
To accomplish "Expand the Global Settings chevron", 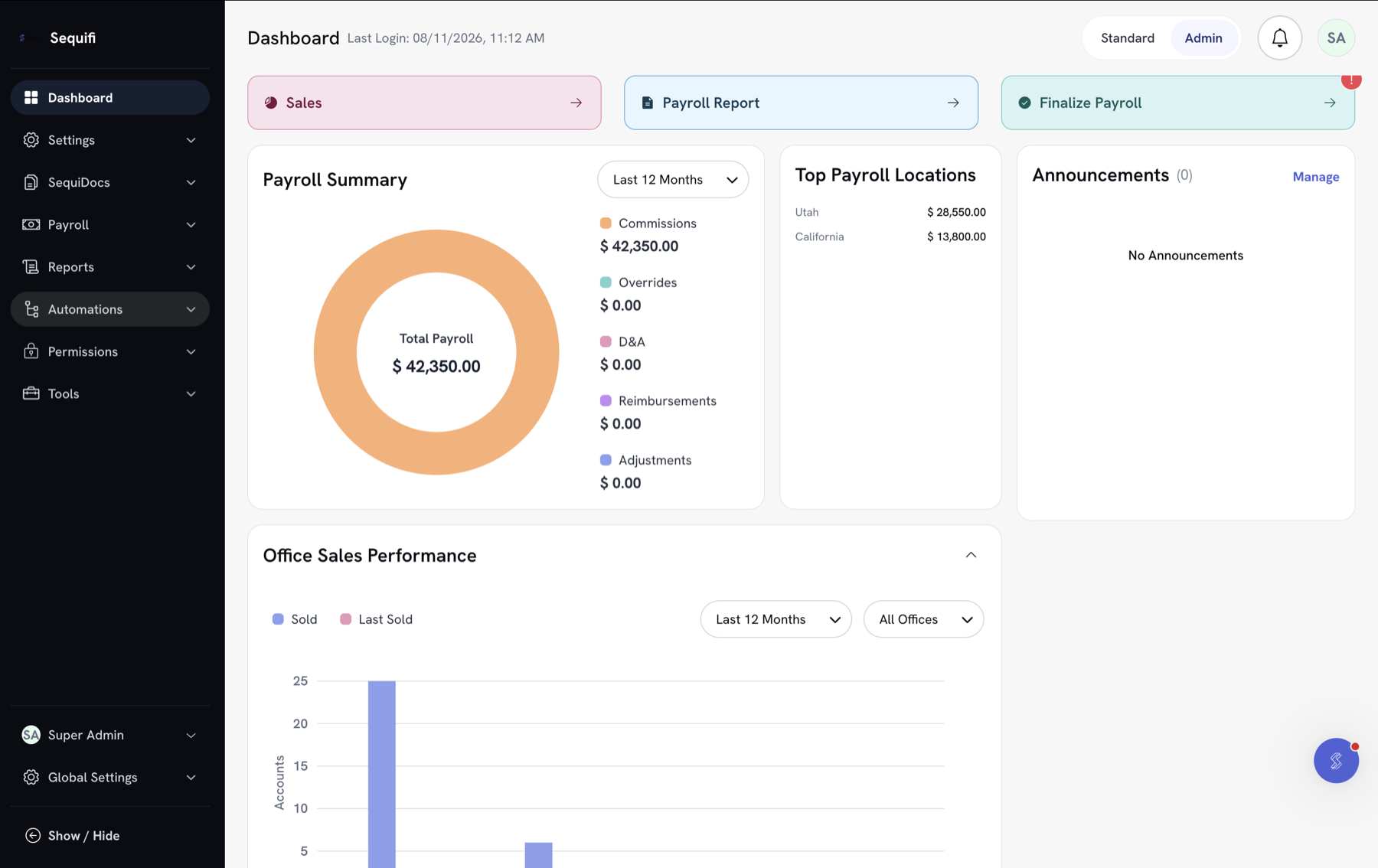I will (x=191, y=777).
